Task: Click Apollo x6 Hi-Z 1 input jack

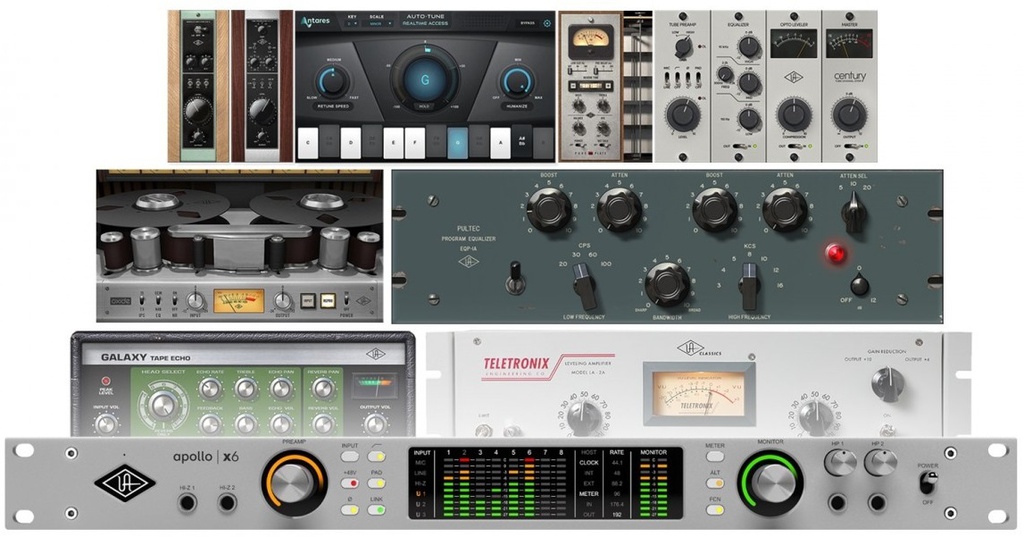Action: tap(187, 503)
